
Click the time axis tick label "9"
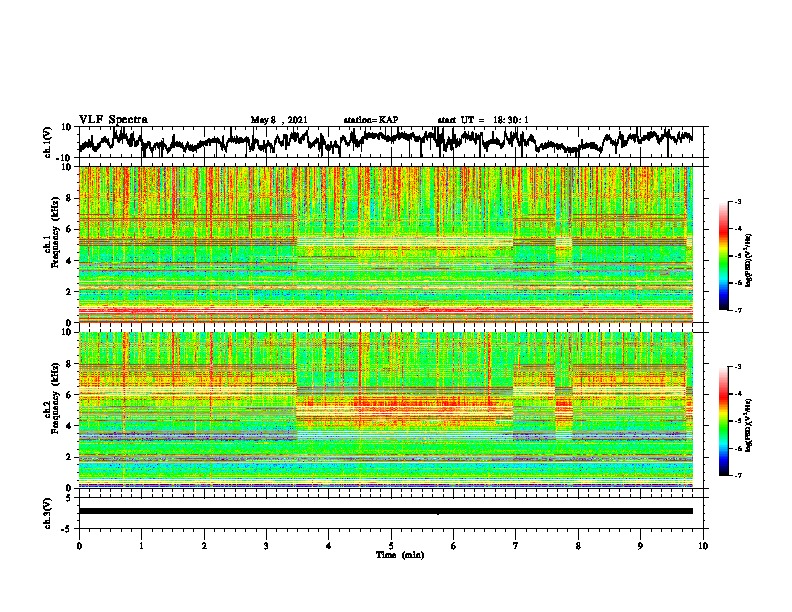click(x=640, y=546)
